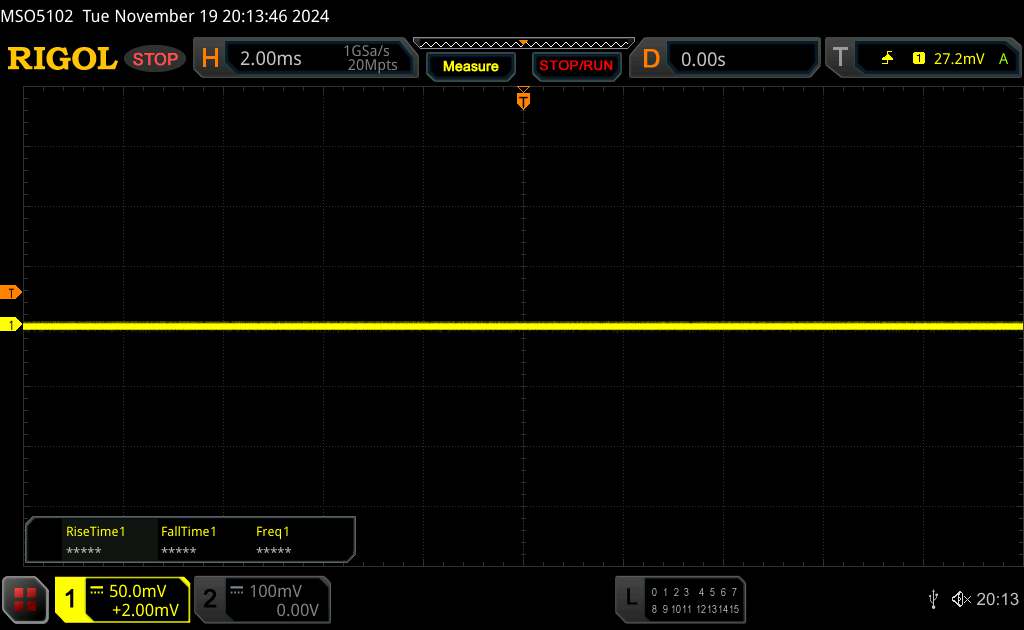Click the MSO5102 date and time header
Viewport: 1024px width, 630px height.
click(165, 16)
